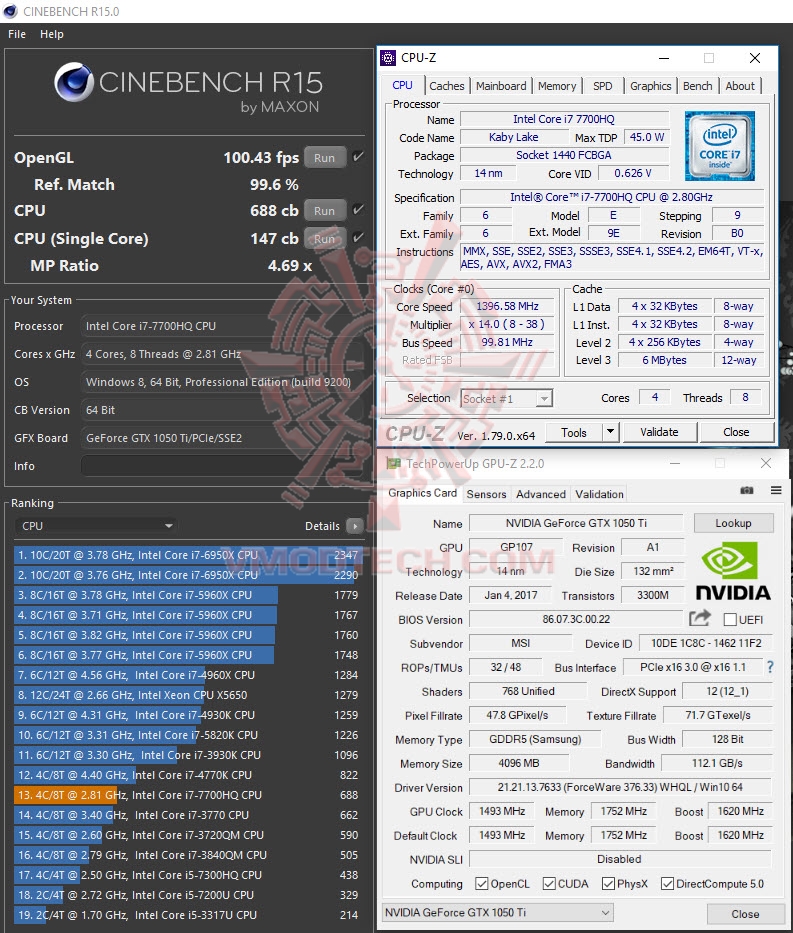793x933 pixels.
Task: Open the Ranking CPU dropdown
Action: pyautogui.click(x=96, y=526)
